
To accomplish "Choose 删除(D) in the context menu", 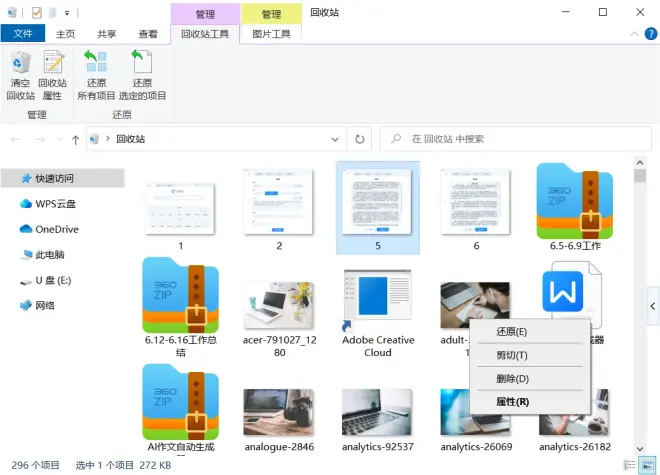I will (512, 379).
